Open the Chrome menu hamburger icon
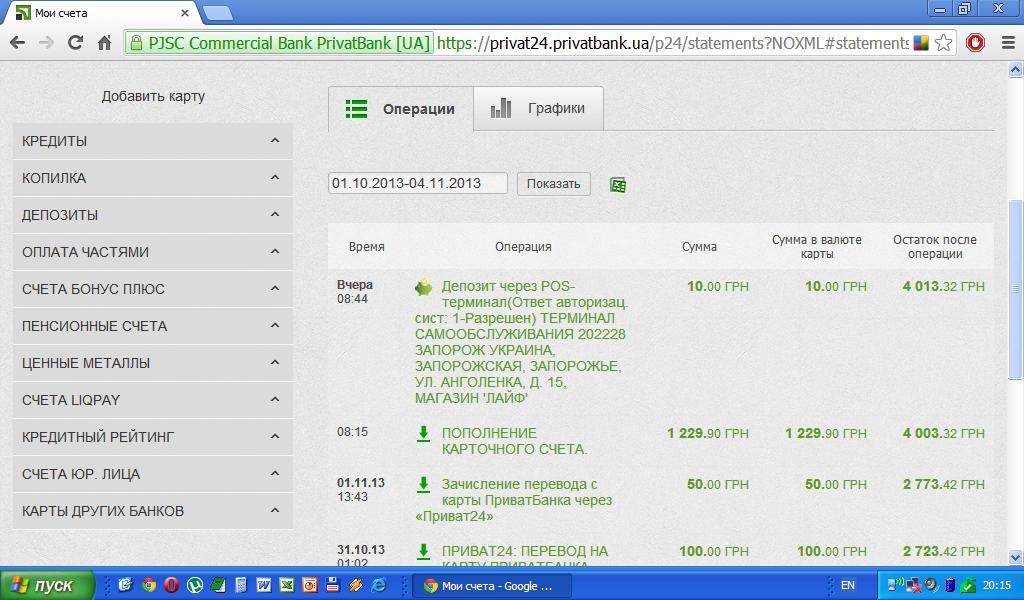Screen dimensions: 1024x600 coord(1004,43)
